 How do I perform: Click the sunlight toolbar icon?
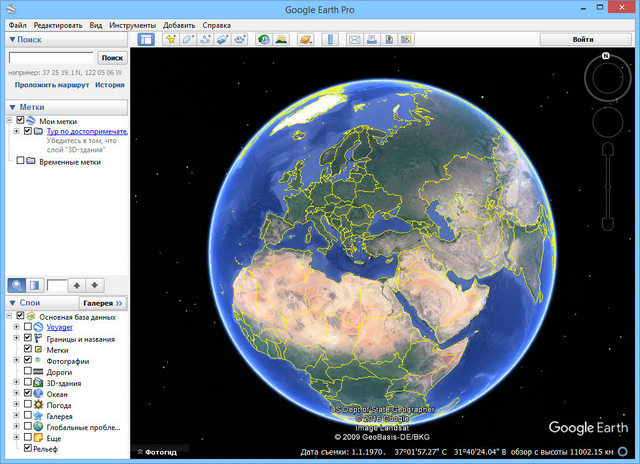[281, 40]
